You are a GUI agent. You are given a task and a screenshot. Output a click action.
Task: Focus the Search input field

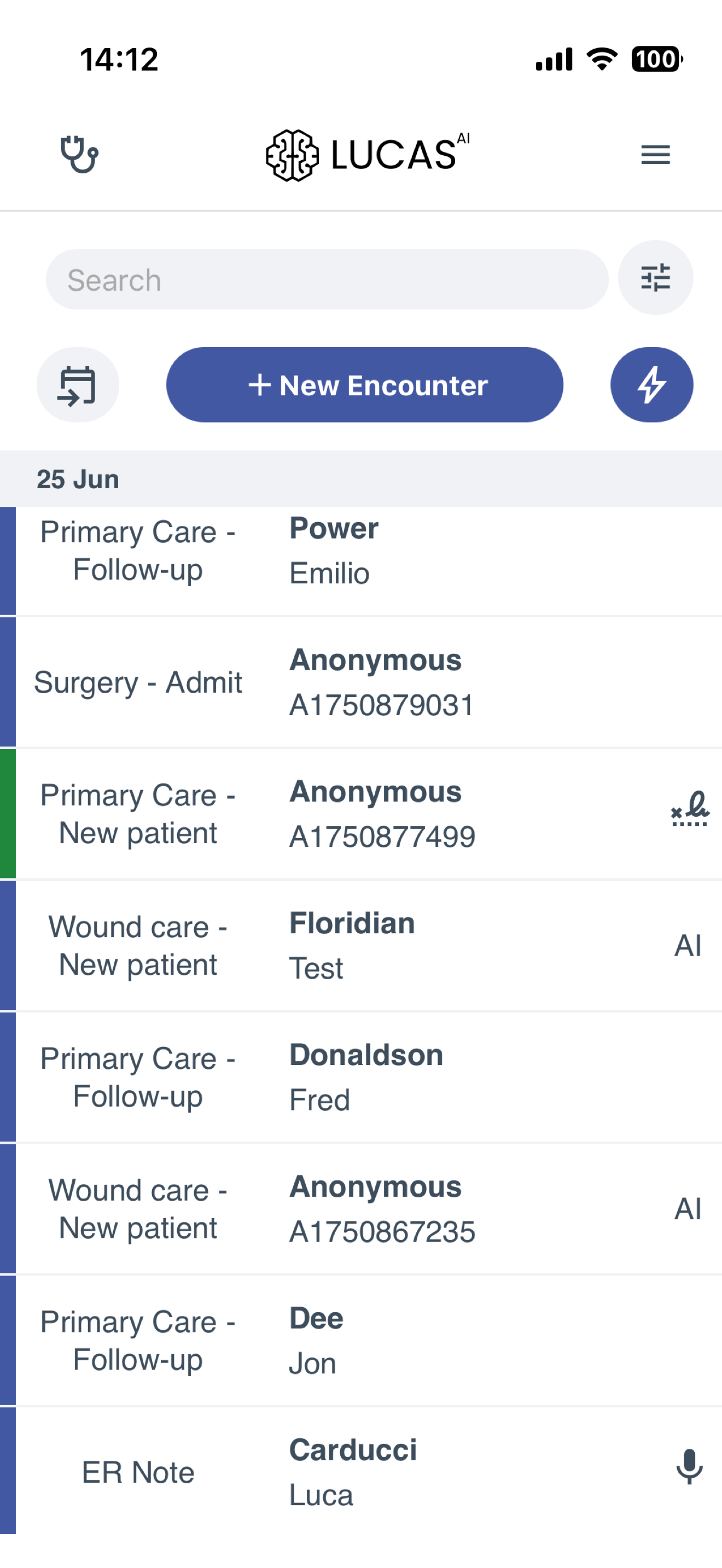[327, 279]
